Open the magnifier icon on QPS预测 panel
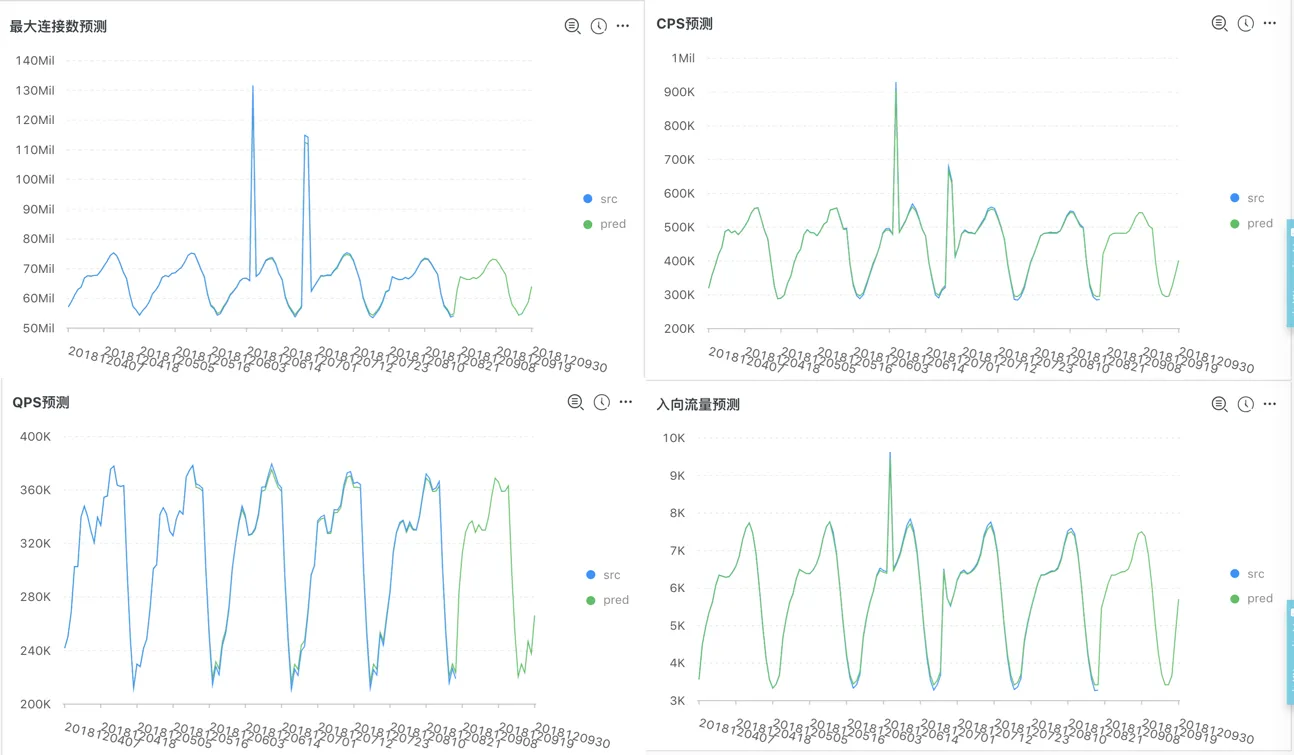Image resolution: width=1294 pixels, height=755 pixels. pyautogui.click(x=576, y=402)
